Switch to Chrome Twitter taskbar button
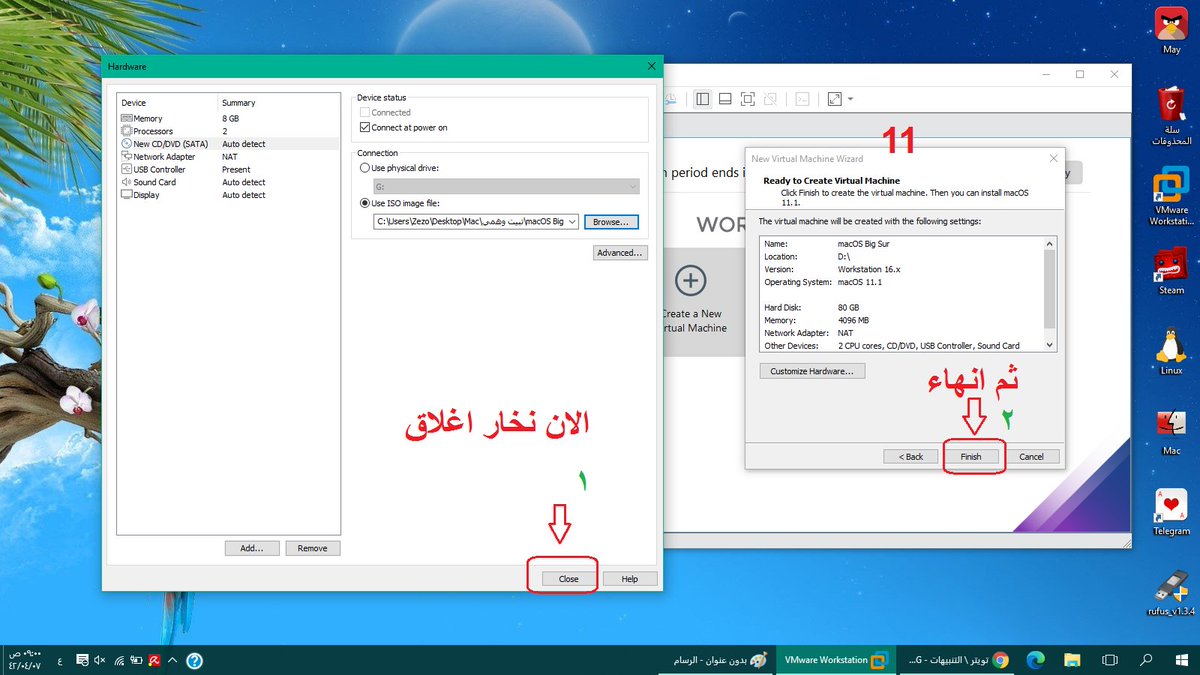1200x675 pixels. tap(959, 660)
